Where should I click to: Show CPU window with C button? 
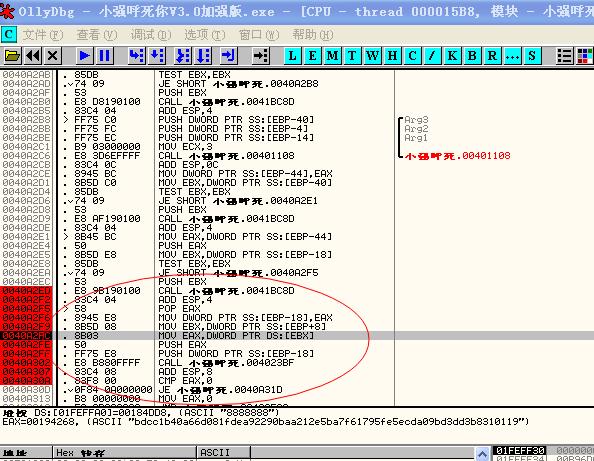(x=413, y=56)
